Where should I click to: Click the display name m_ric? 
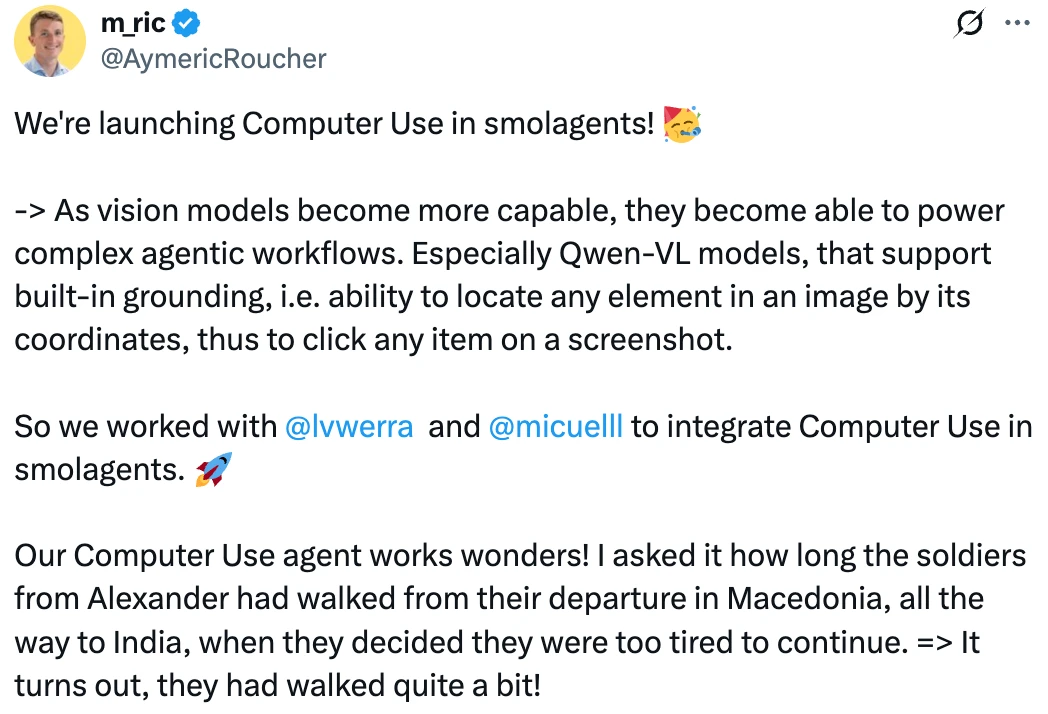tap(133, 23)
